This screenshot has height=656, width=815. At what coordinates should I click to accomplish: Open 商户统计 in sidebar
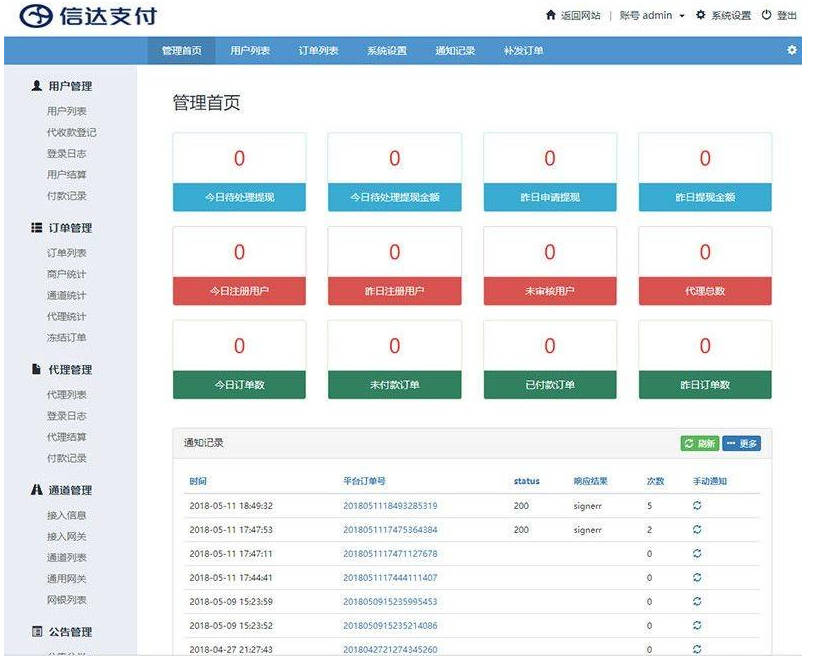point(67,274)
